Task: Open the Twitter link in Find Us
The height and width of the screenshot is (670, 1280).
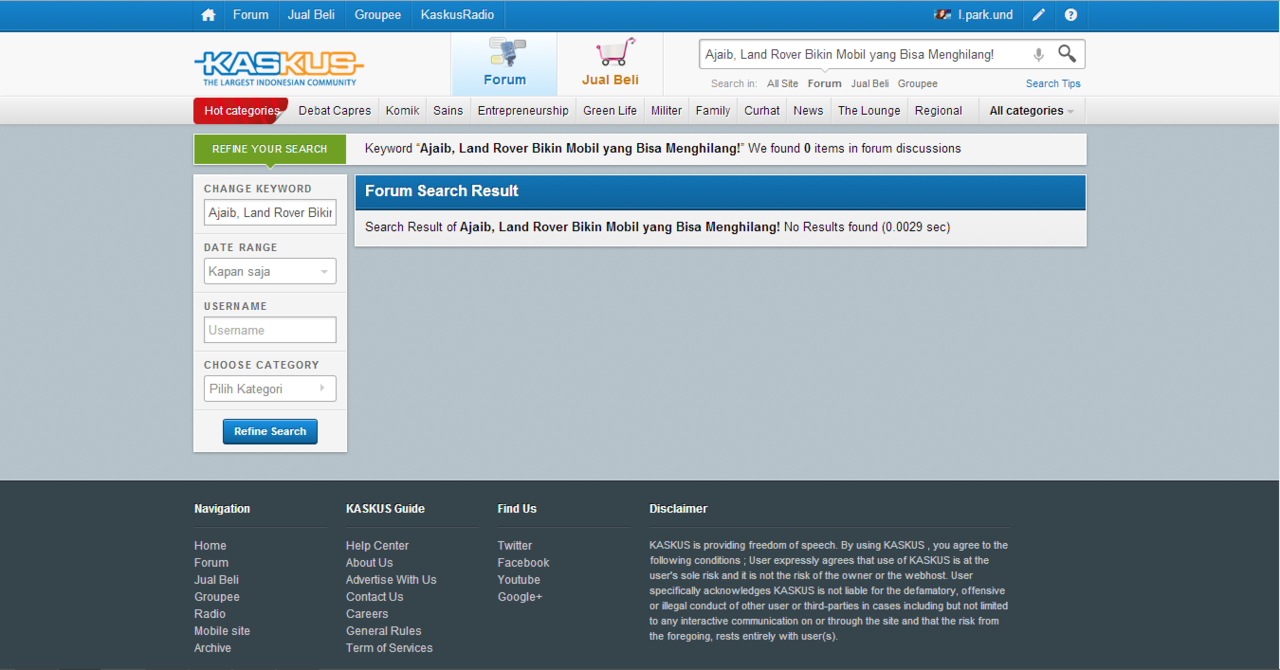Action: coord(515,546)
